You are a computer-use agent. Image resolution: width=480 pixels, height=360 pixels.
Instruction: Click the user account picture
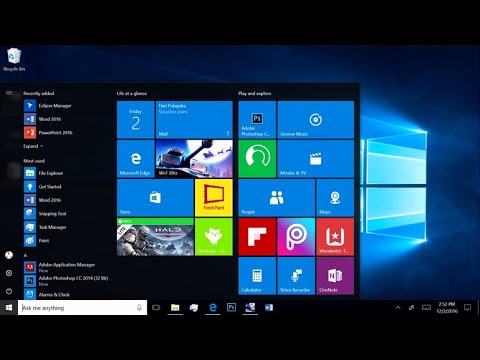point(9,255)
